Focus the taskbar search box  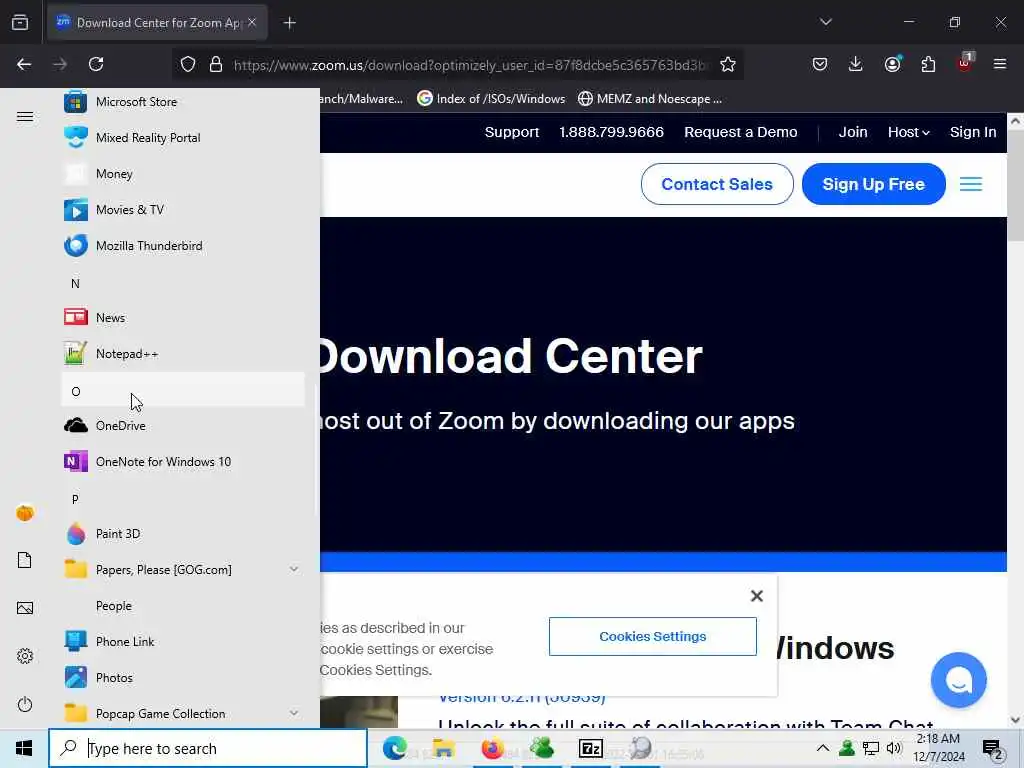[x=208, y=748]
